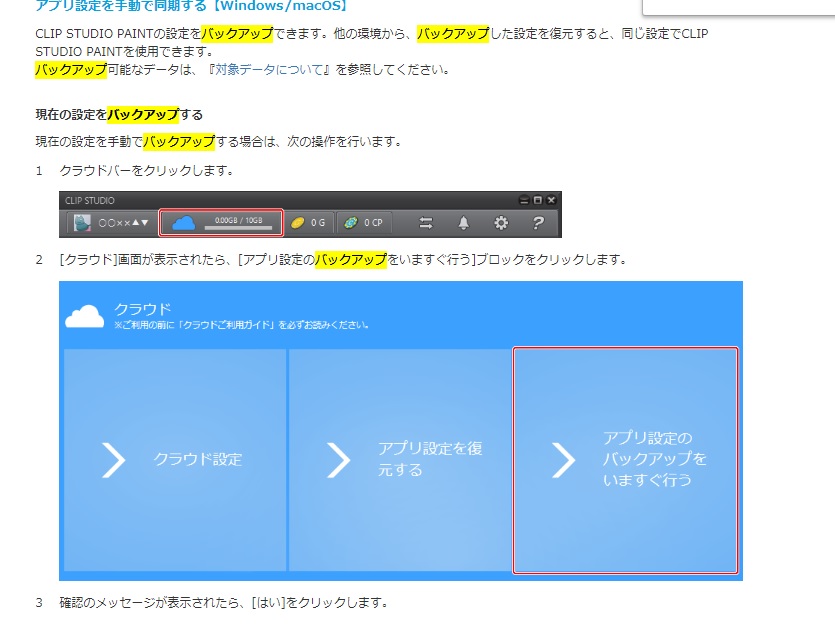
Task: Open the 対象データについて link
Action: [269, 69]
